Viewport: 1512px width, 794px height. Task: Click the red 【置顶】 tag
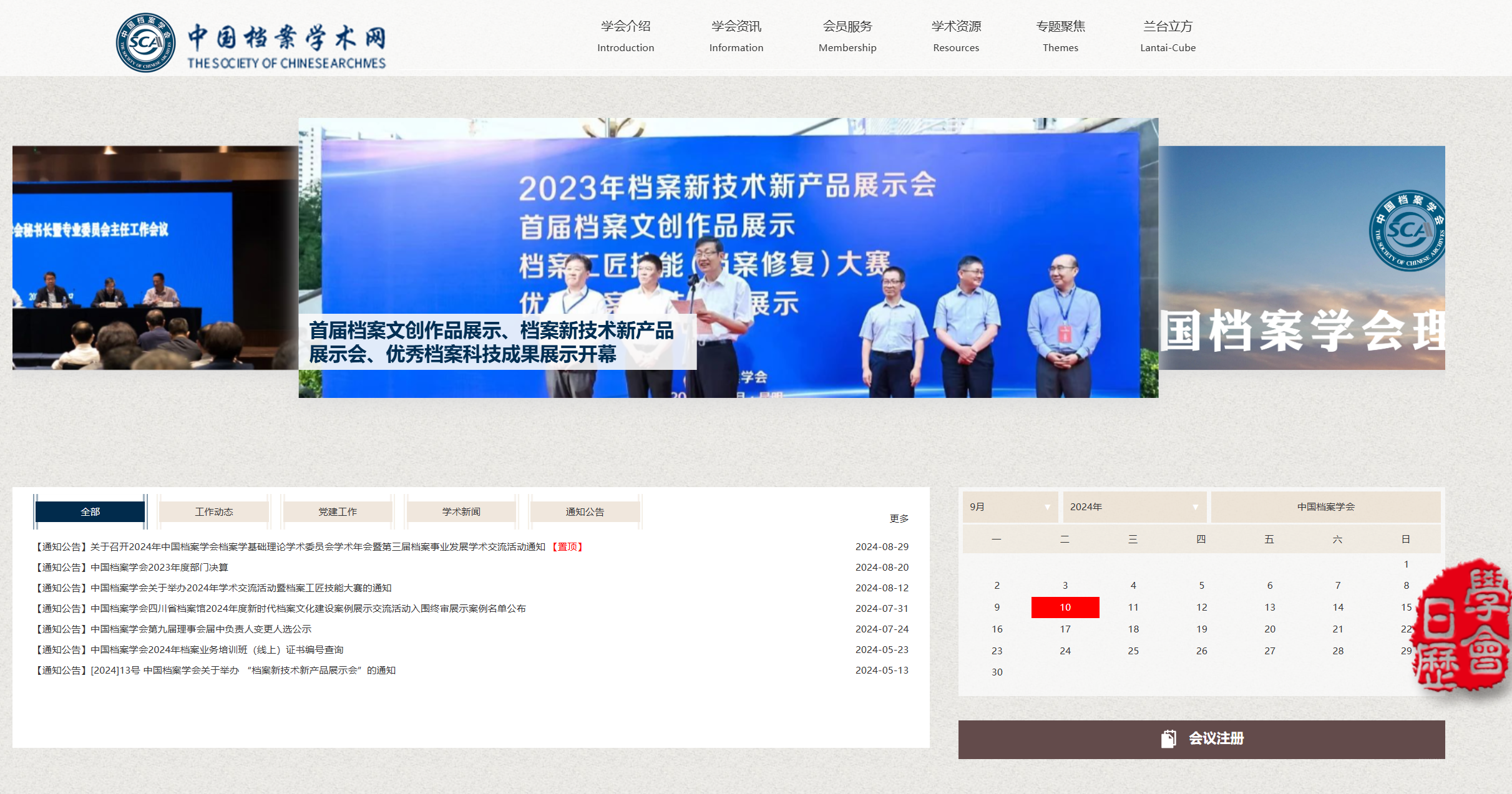567,546
